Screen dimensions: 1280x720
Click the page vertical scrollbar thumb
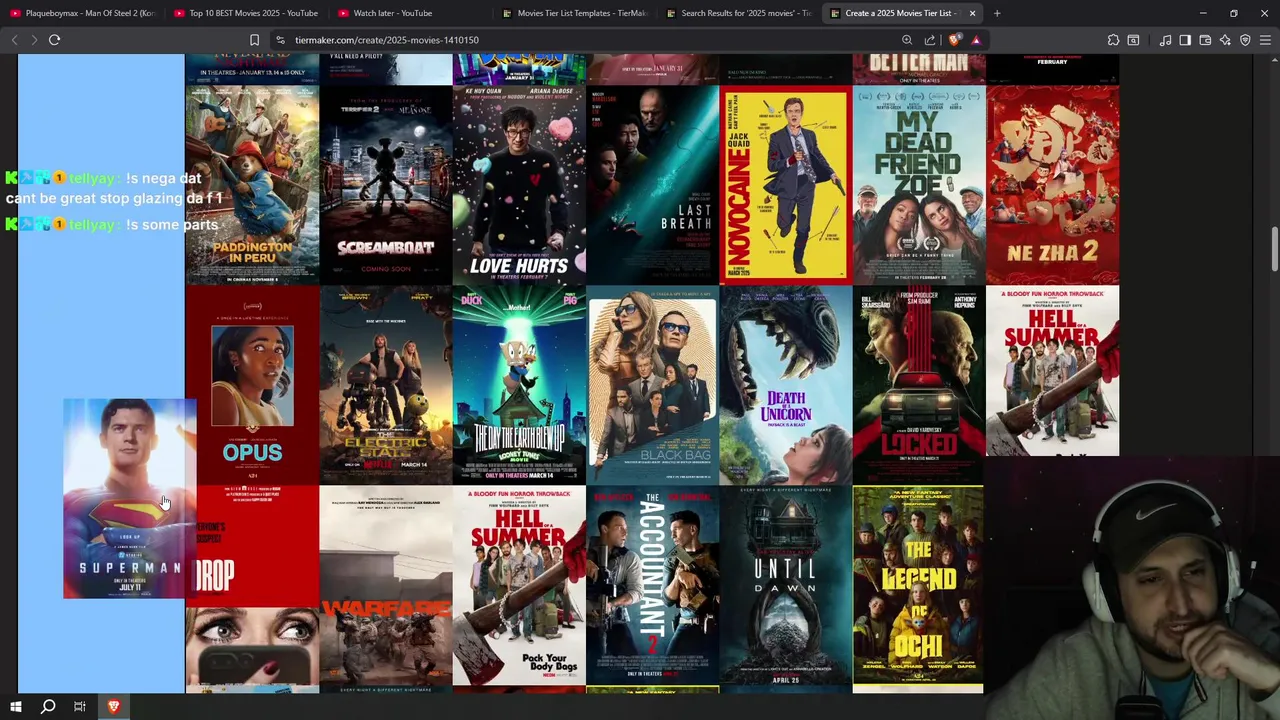click(x=1274, y=248)
